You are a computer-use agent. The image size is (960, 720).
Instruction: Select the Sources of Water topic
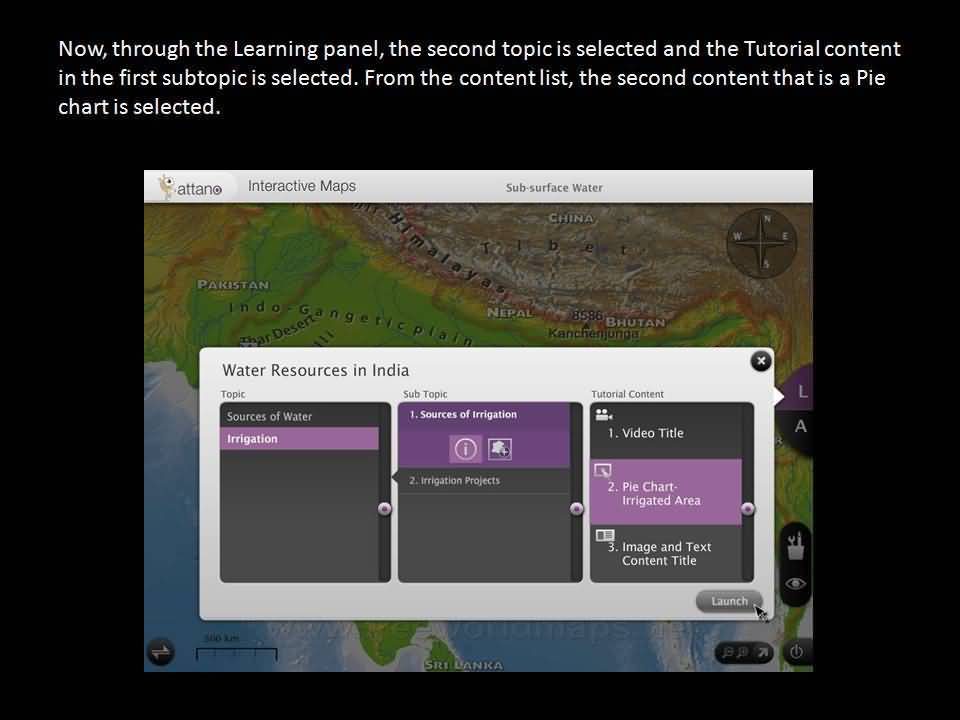coord(299,416)
